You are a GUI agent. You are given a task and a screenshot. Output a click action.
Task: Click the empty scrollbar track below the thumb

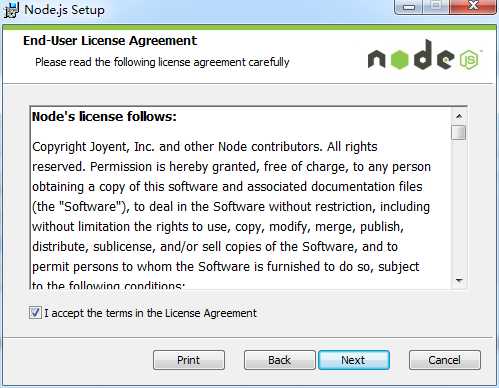(x=459, y=207)
